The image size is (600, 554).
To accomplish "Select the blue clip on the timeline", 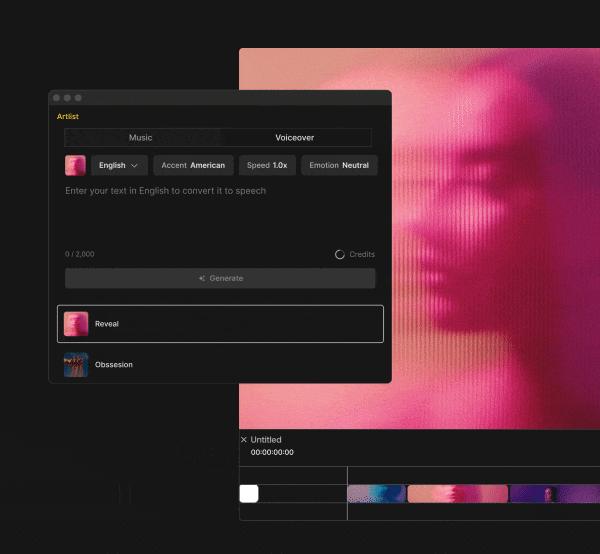I will pyautogui.click(x=376, y=493).
